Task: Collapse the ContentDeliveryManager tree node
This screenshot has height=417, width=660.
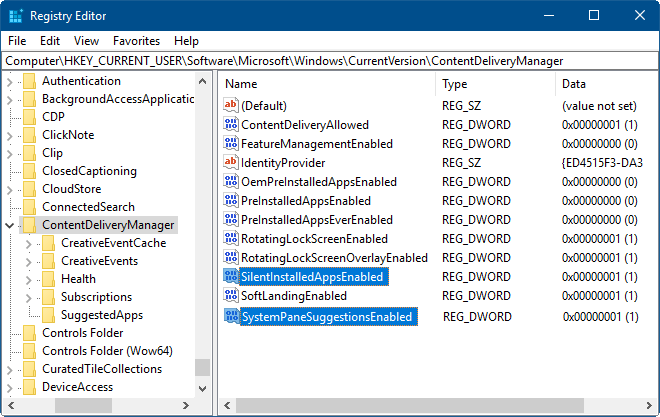Action: [10, 225]
